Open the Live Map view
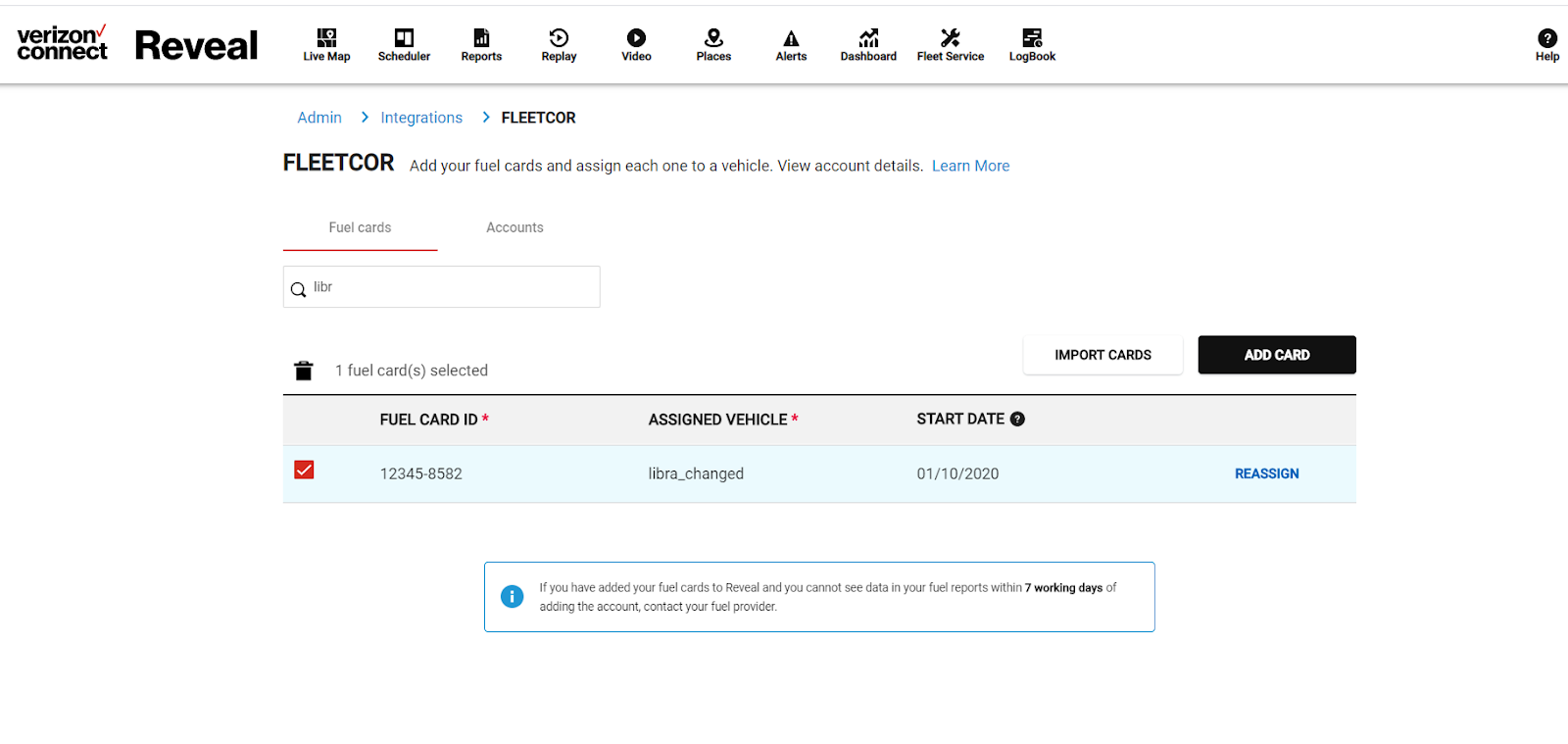The image size is (1568, 744). click(x=326, y=45)
